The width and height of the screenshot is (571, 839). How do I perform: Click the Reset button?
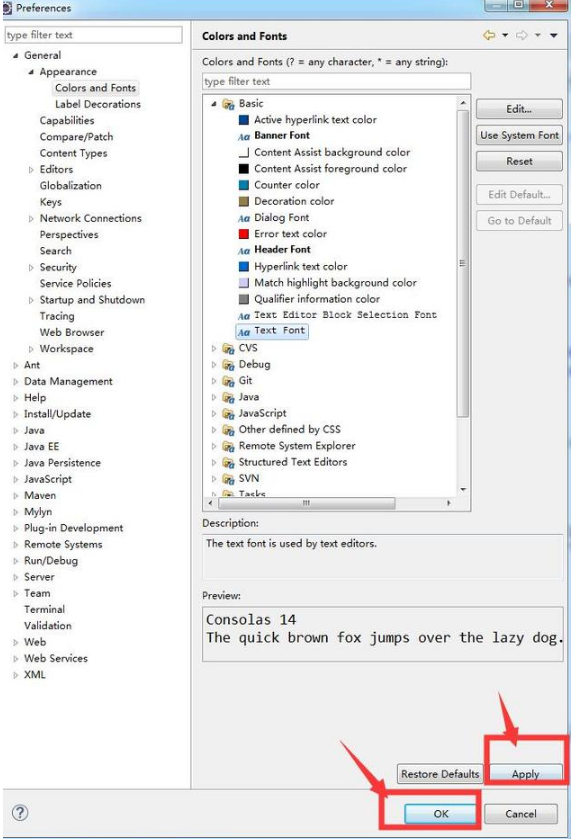coord(519,161)
